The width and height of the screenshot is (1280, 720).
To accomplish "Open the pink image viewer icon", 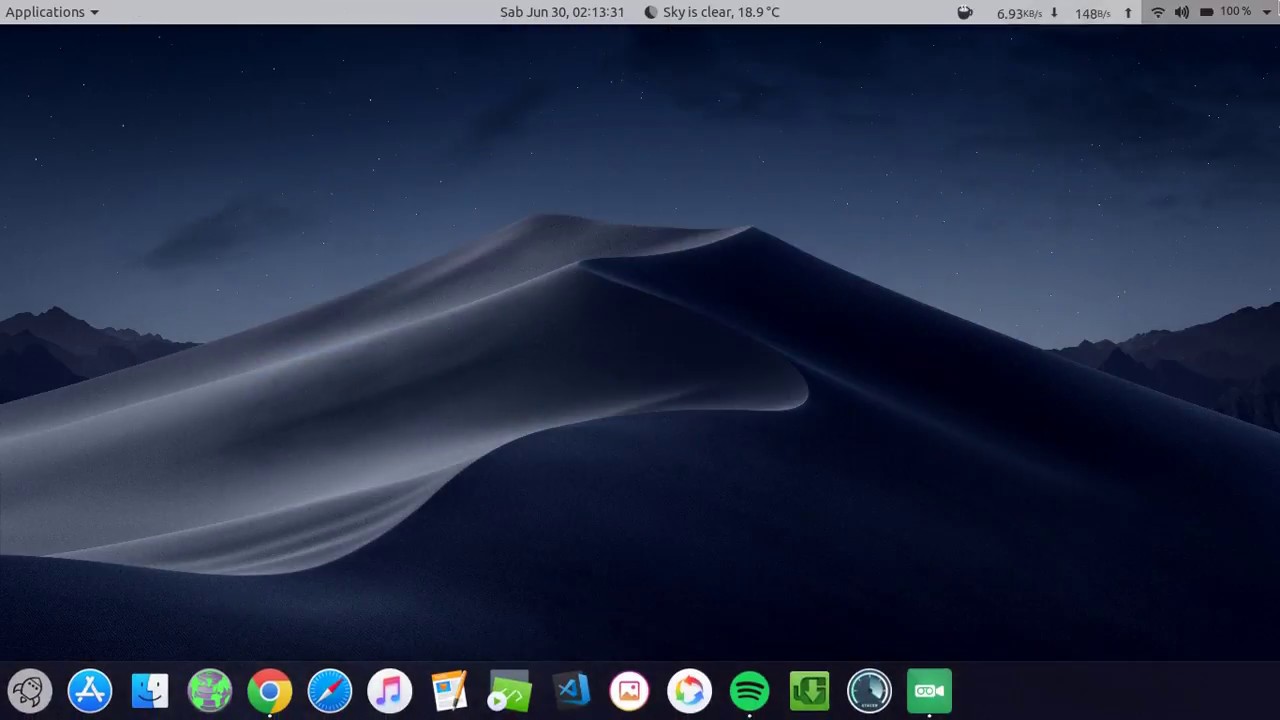I will pyautogui.click(x=630, y=691).
